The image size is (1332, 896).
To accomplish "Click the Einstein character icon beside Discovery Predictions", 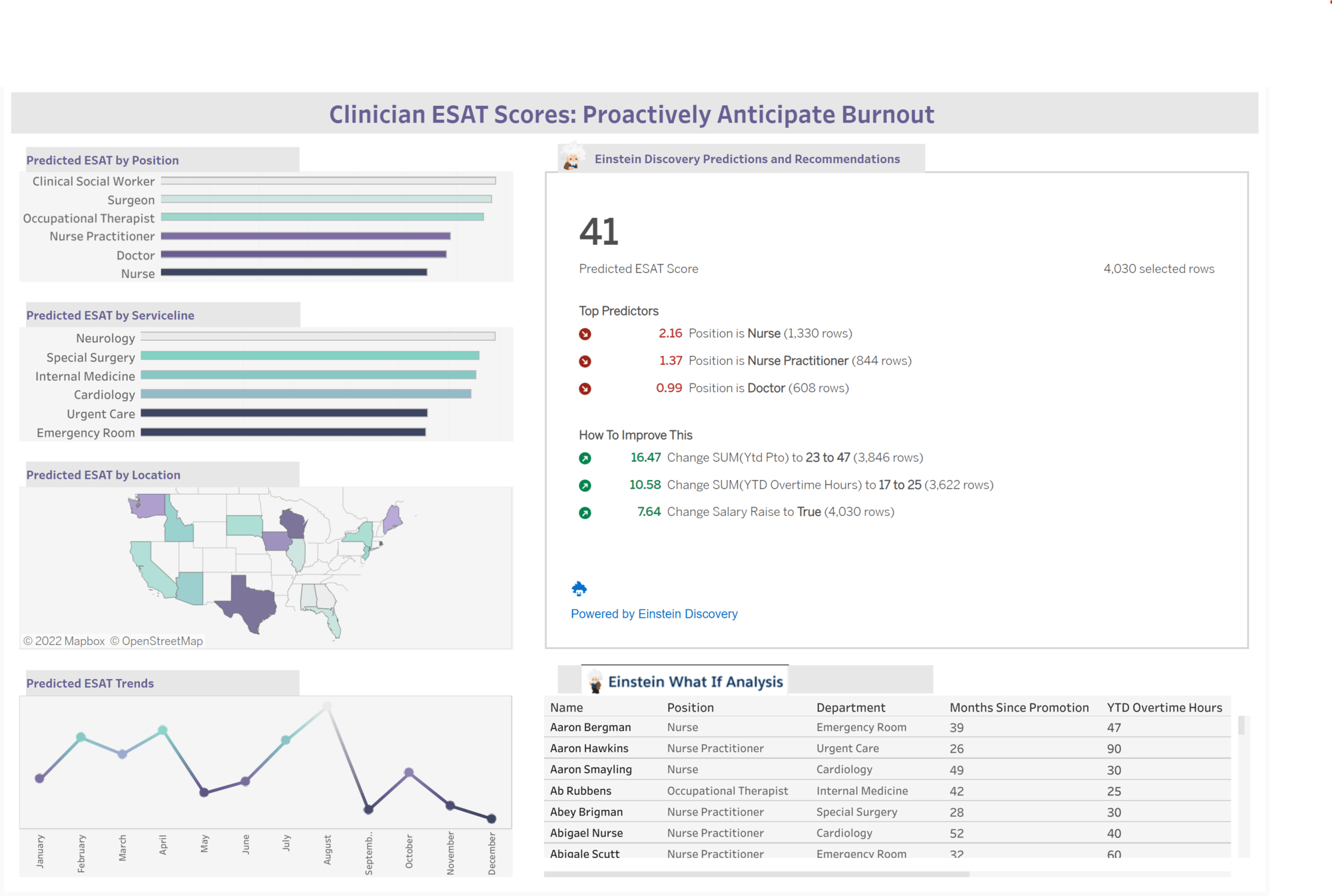I will tap(571, 158).
